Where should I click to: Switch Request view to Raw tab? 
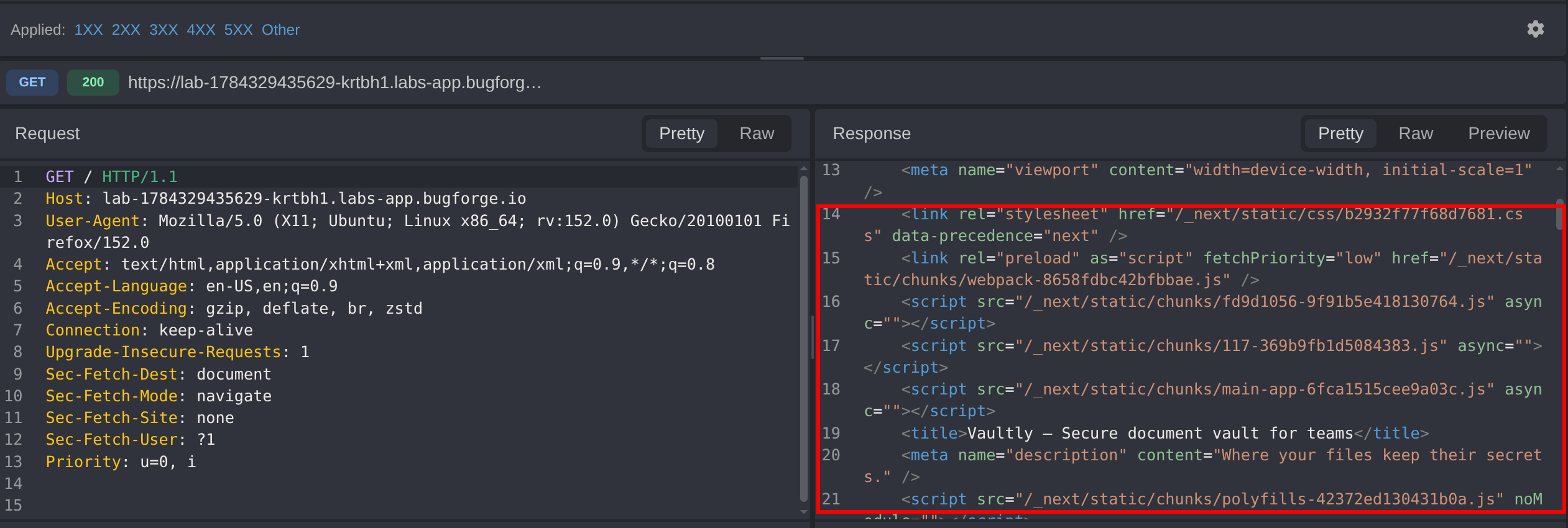(757, 134)
